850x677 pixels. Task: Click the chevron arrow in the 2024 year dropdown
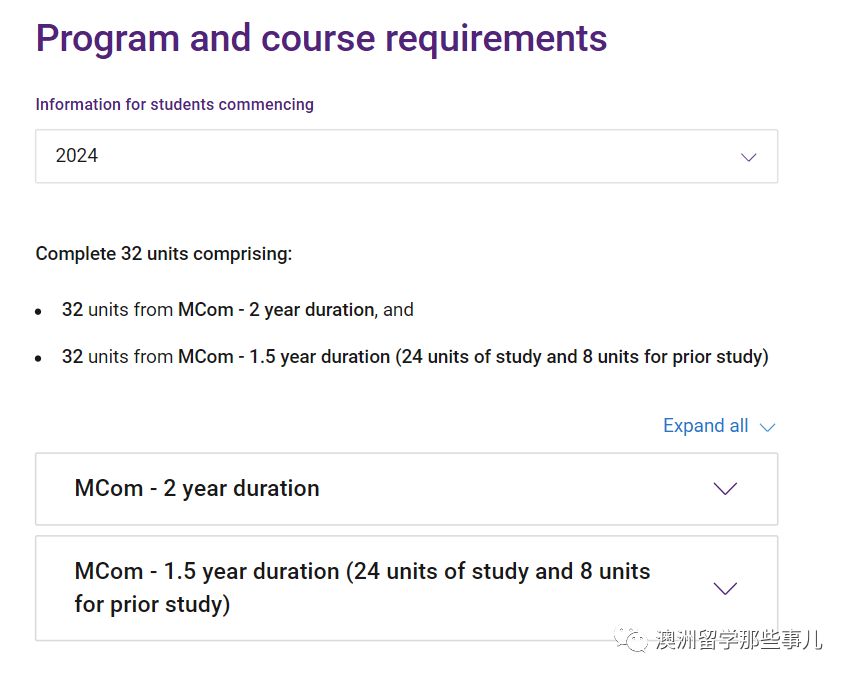[x=748, y=157]
